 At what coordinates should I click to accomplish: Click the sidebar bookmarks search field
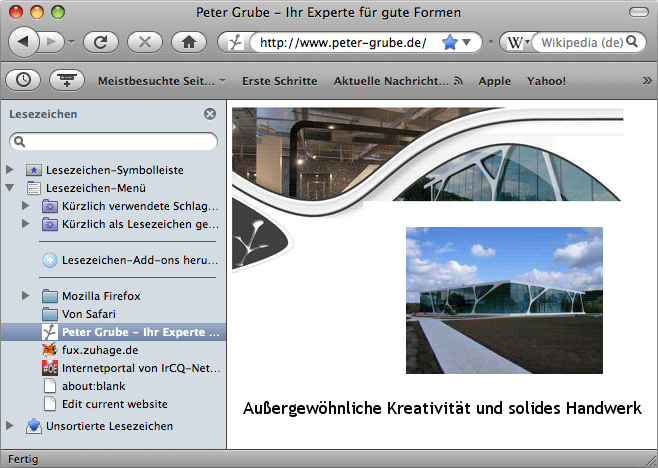click(x=113, y=141)
